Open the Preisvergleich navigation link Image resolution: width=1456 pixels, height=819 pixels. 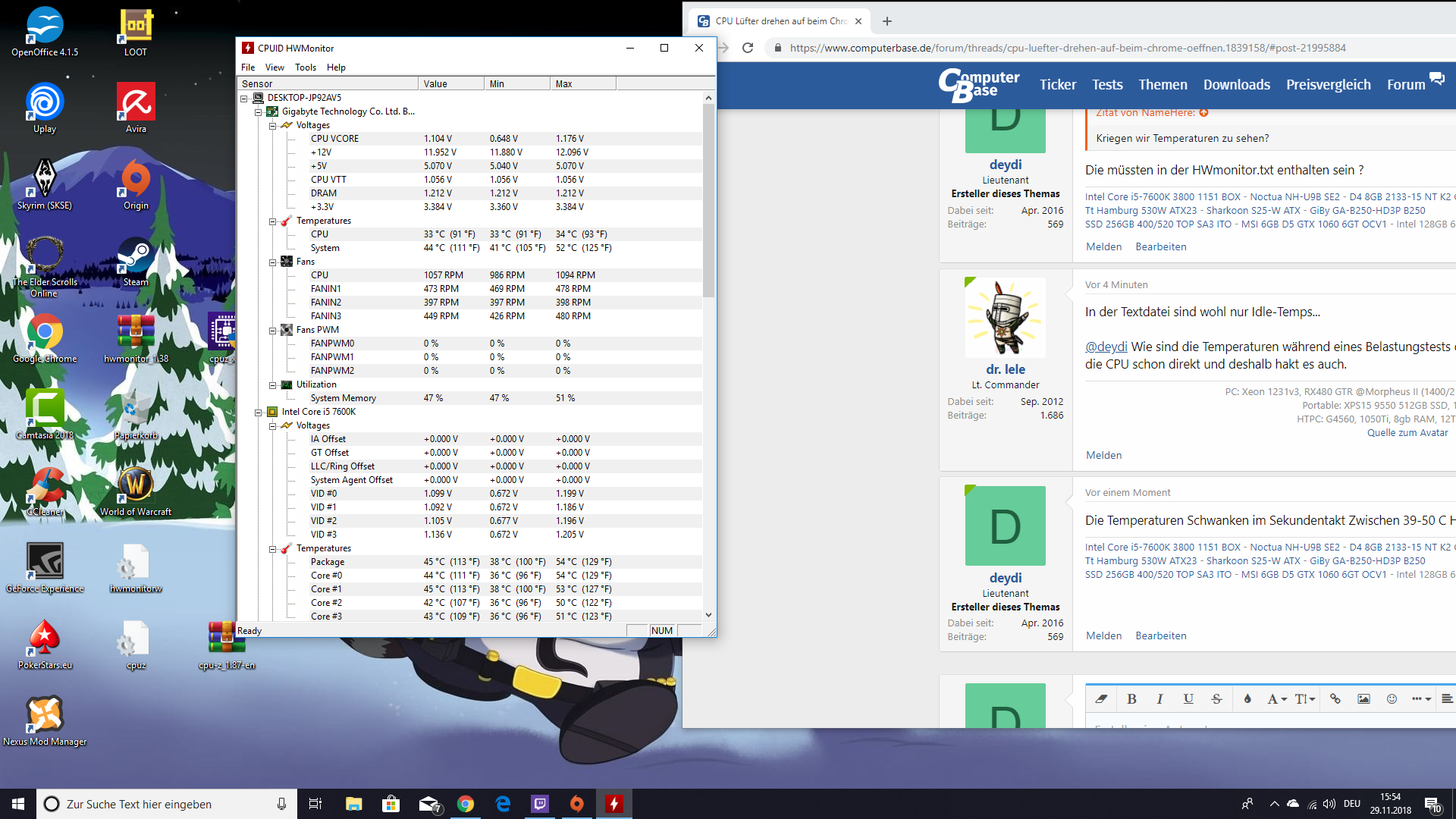[1328, 85]
